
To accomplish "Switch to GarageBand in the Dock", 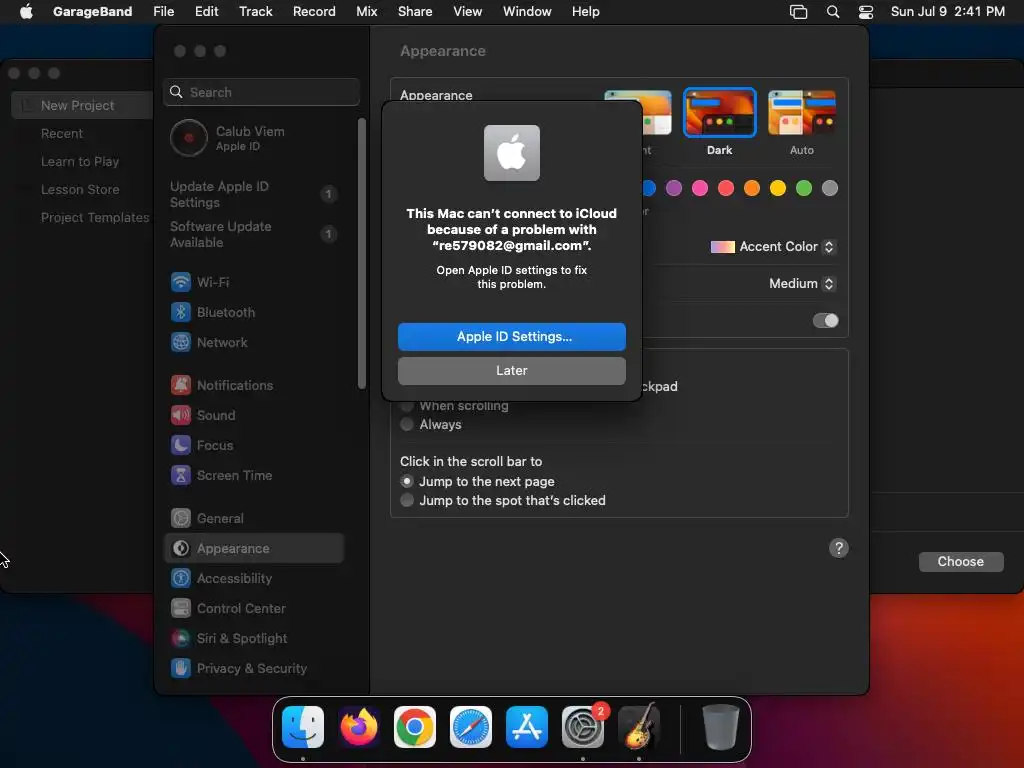I will (639, 727).
